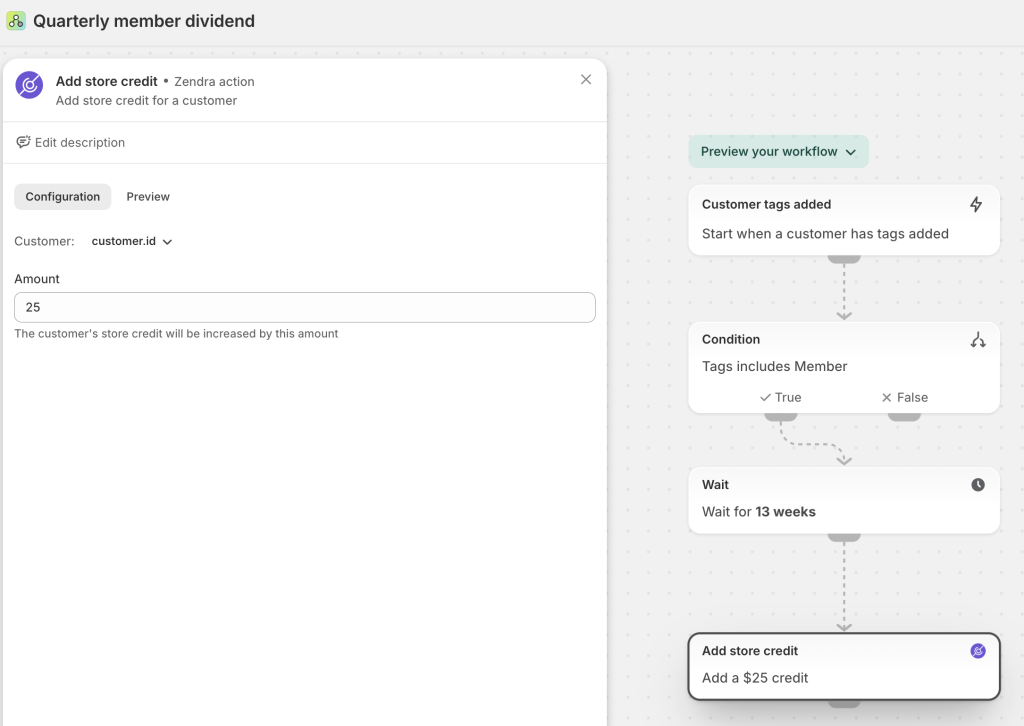Click the Amount input field
1024x726 pixels.
[x=305, y=308]
